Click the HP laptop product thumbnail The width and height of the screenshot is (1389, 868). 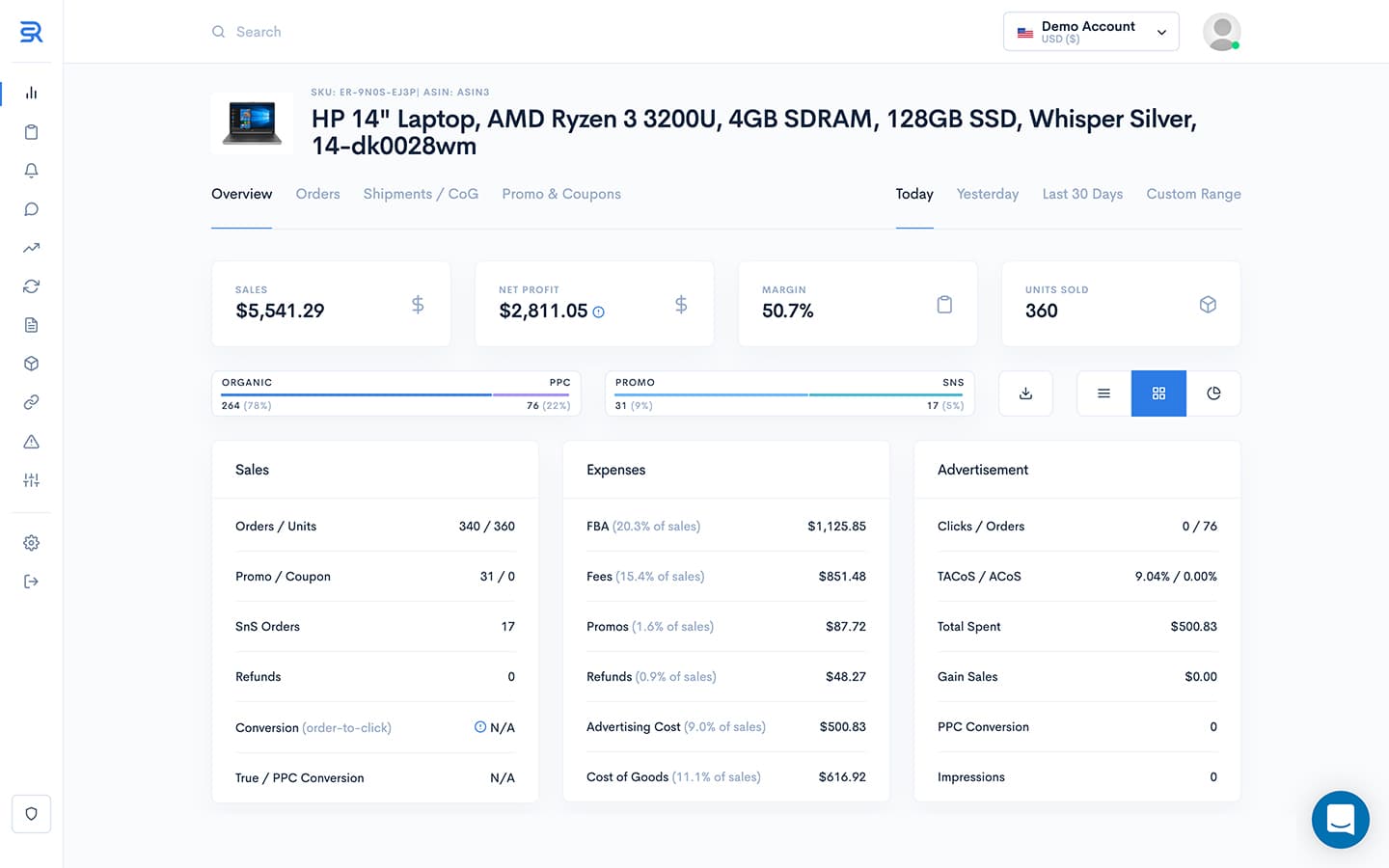pyautogui.click(x=252, y=123)
